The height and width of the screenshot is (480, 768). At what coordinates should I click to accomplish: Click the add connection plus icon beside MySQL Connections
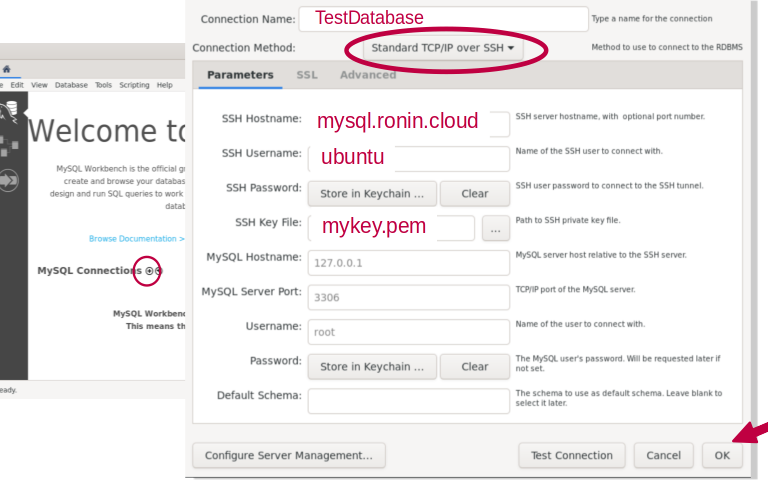[x=149, y=271]
